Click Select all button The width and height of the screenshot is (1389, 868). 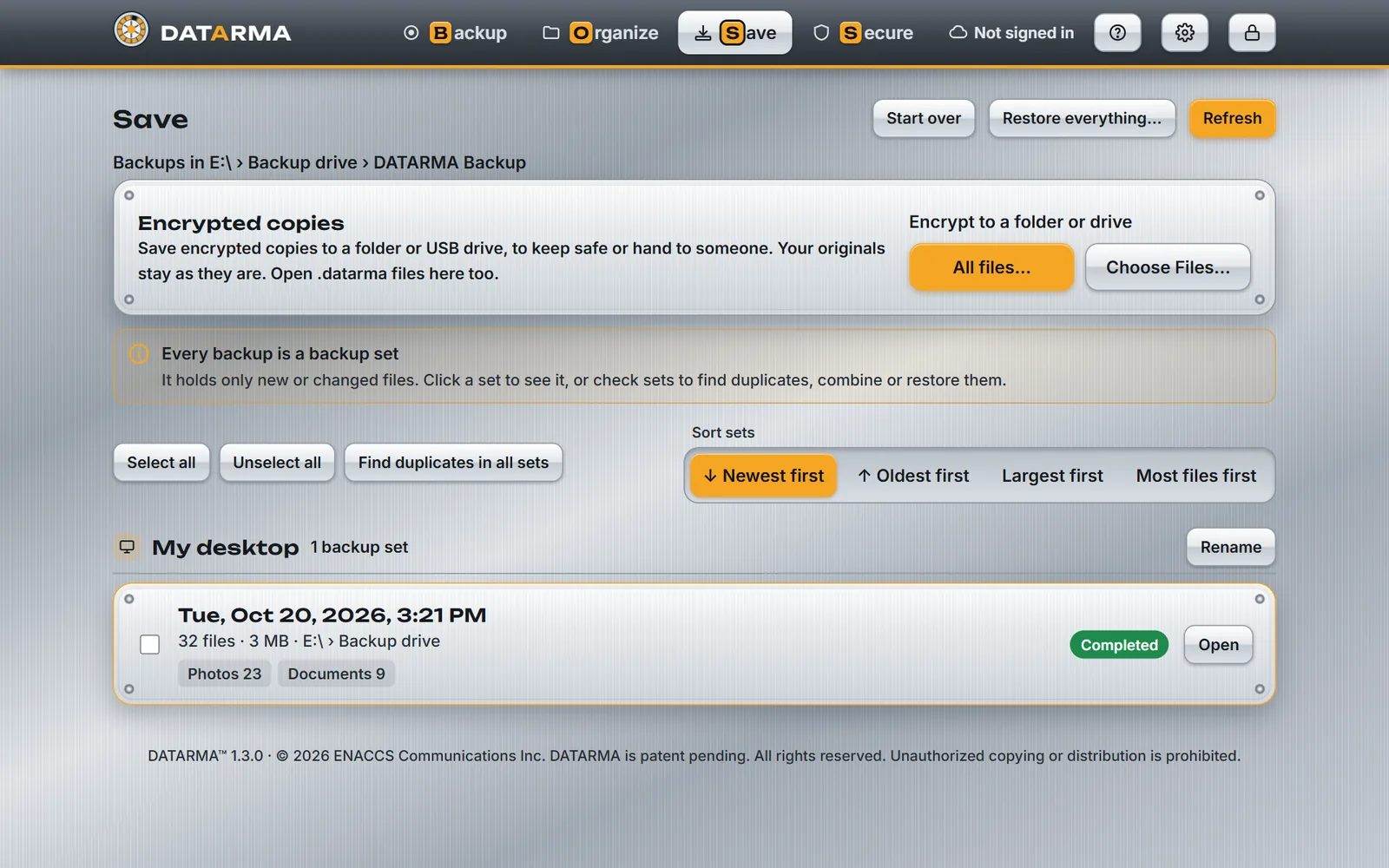(161, 463)
